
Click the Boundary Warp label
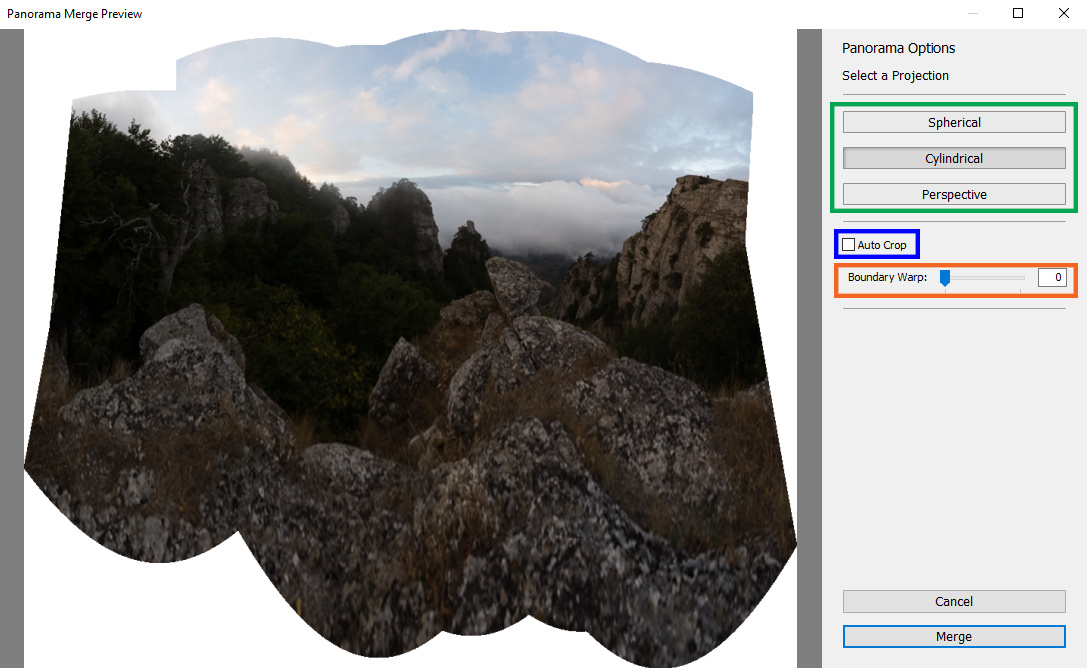coord(887,277)
